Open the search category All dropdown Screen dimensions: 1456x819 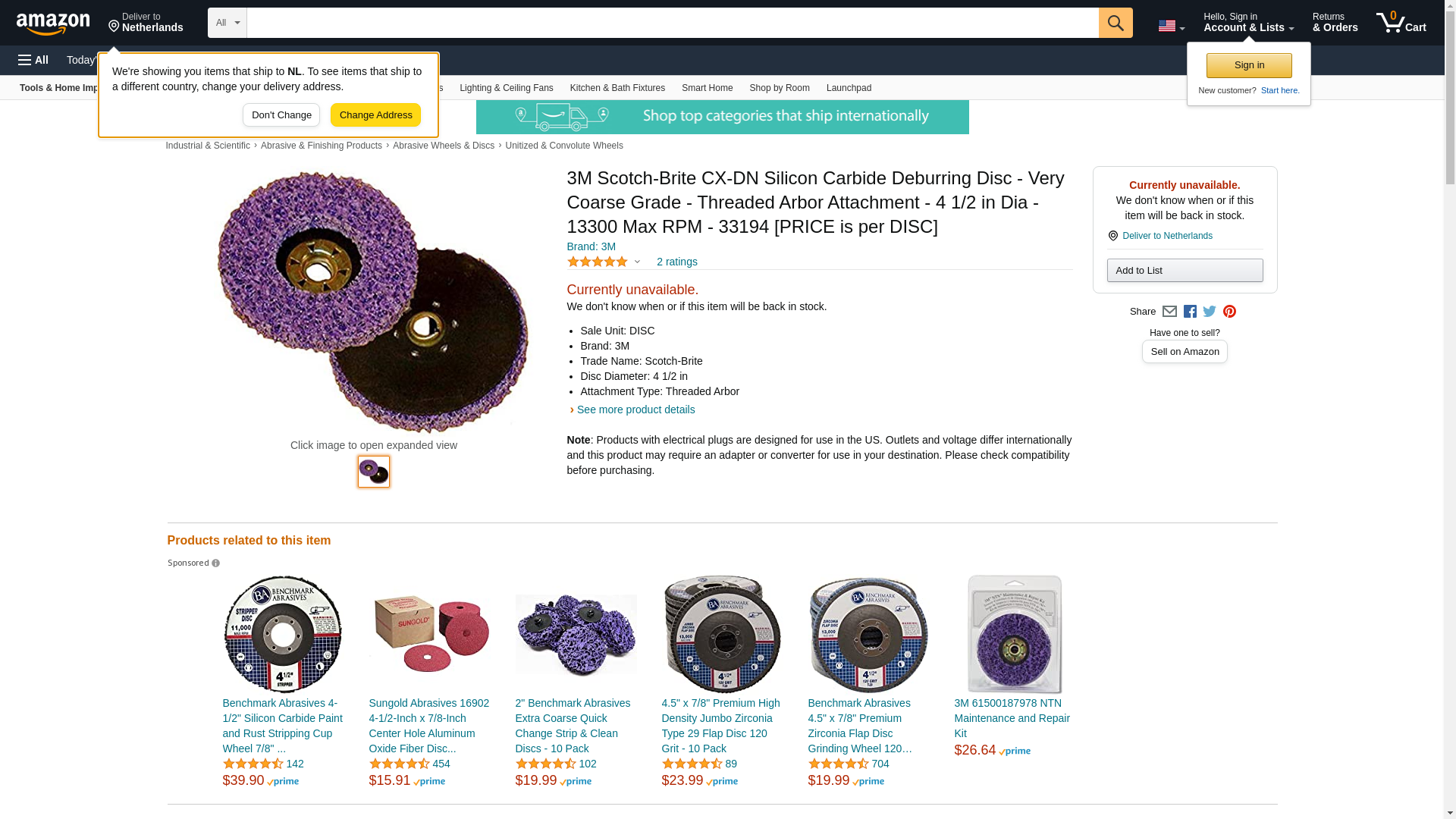pyautogui.click(x=227, y=23)
